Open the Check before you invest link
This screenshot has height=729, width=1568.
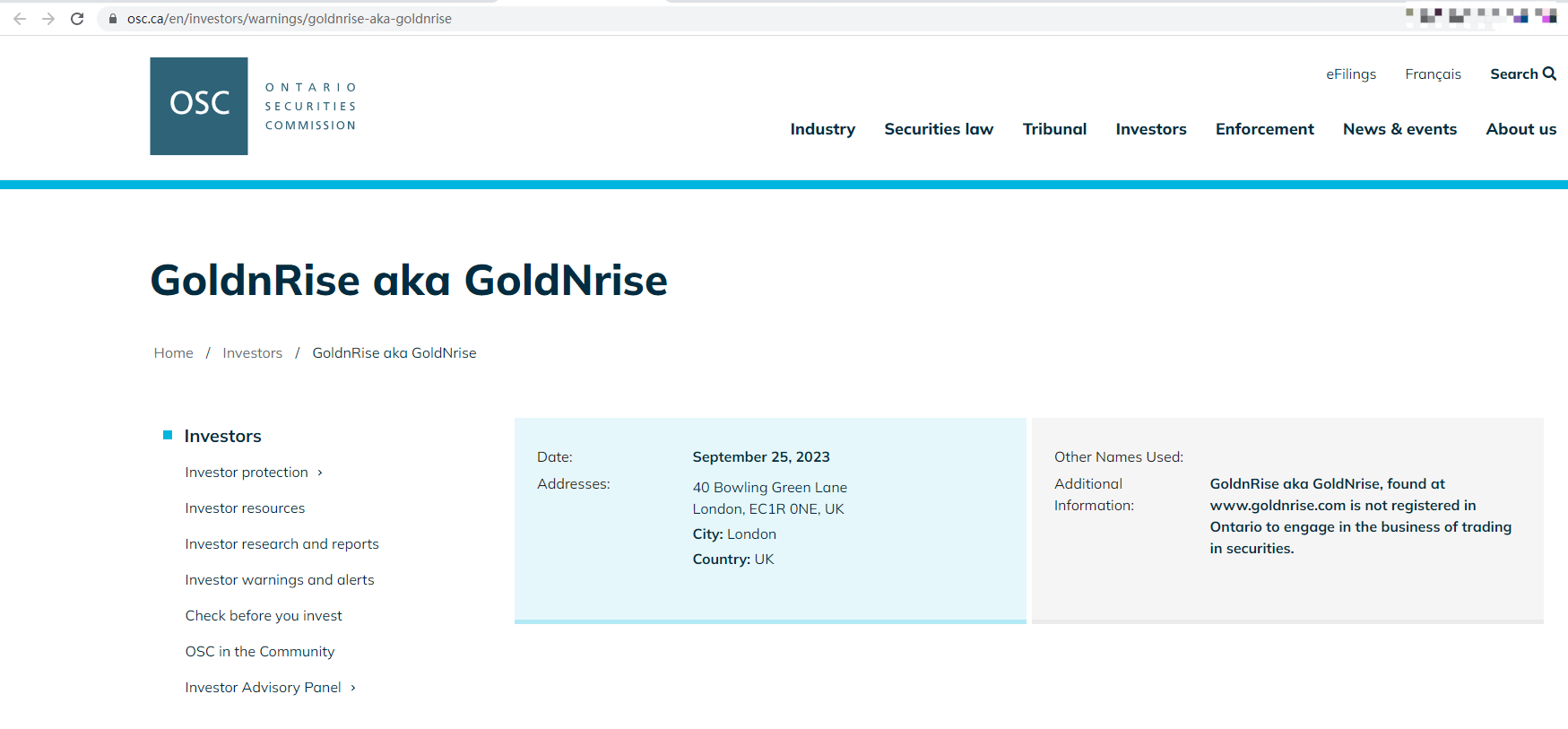click(x=264, y=616)
